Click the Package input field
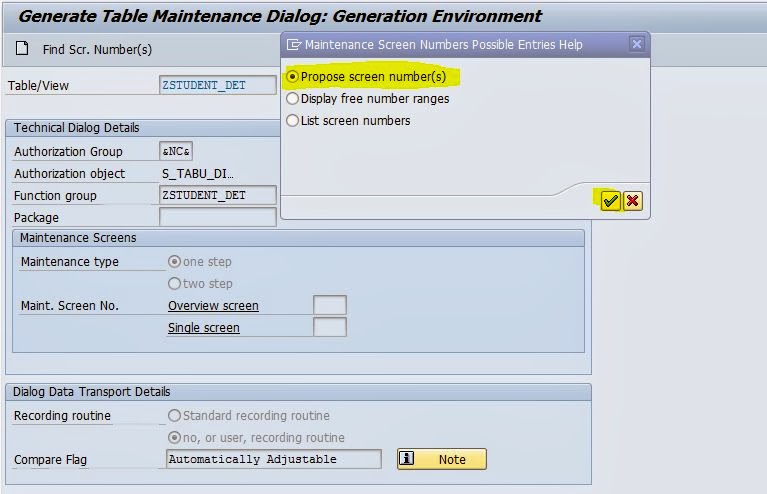Viewport: 767px width, 494px height. pos(217,218)
